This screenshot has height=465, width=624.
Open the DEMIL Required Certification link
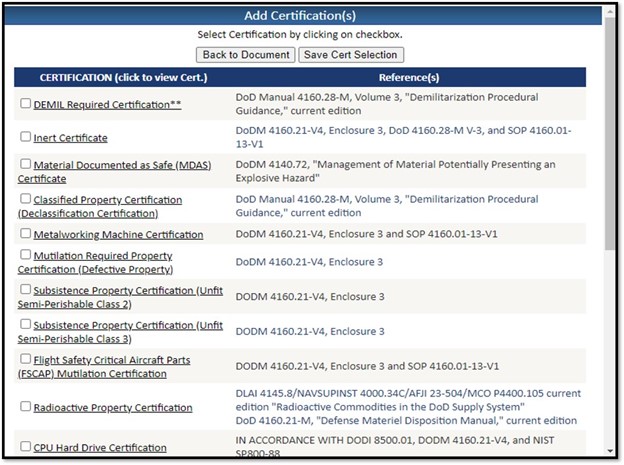107,104
